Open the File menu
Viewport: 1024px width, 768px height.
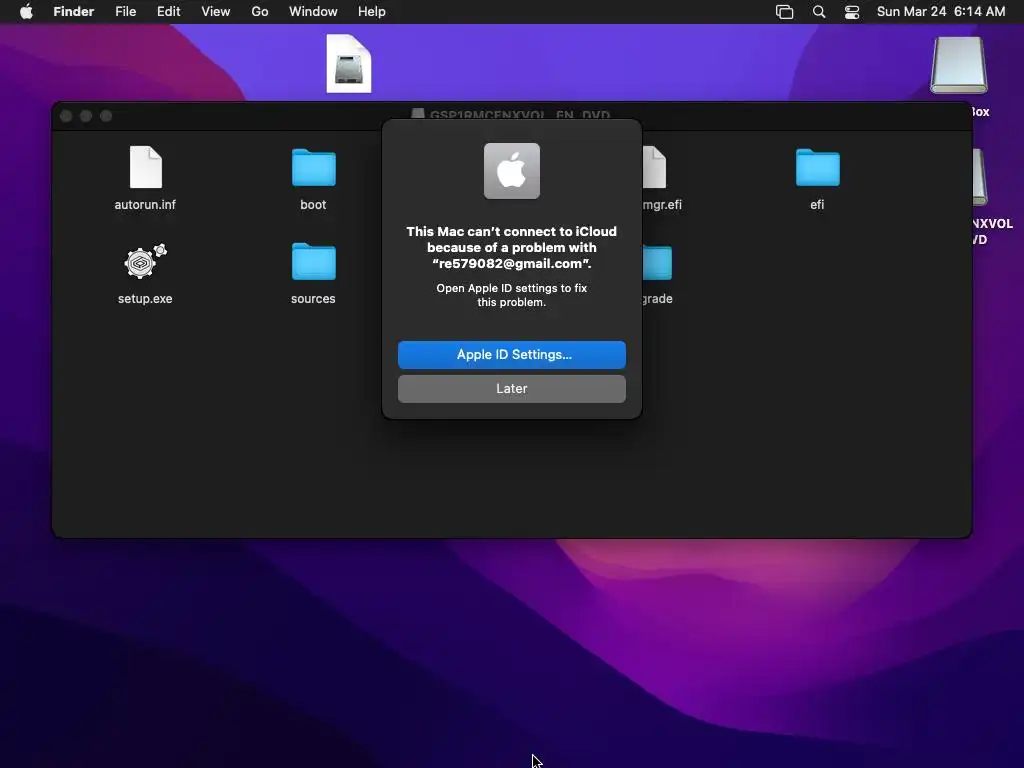(125, 12)
